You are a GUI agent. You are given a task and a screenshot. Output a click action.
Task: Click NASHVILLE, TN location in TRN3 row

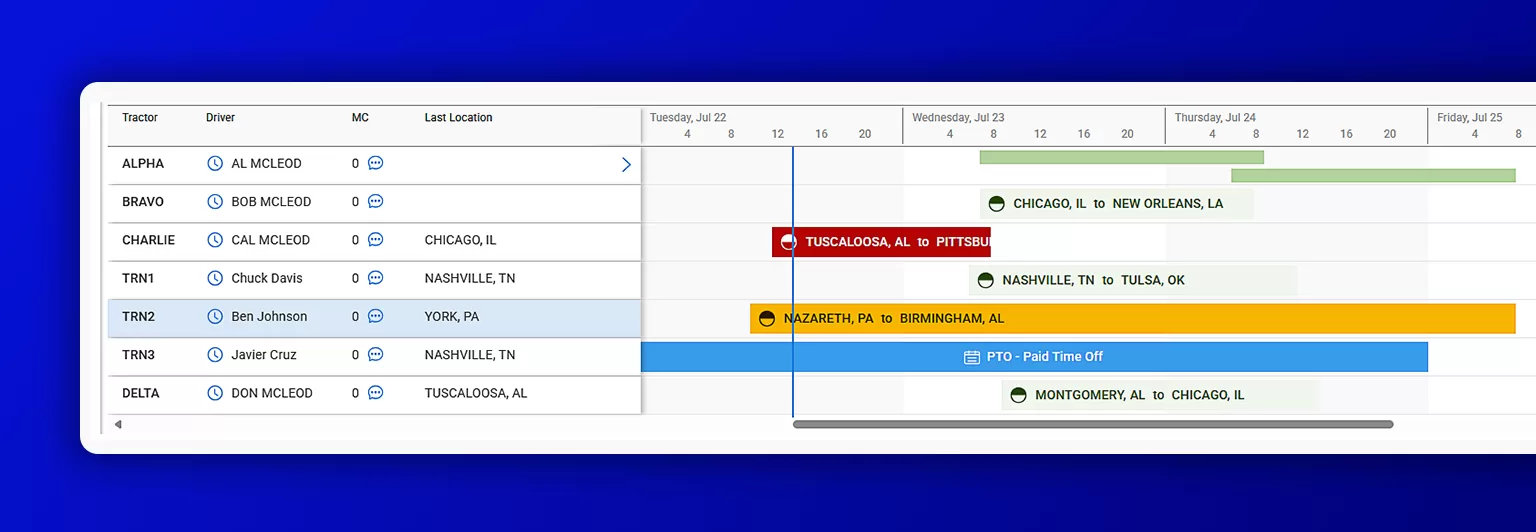pos(470,355)
